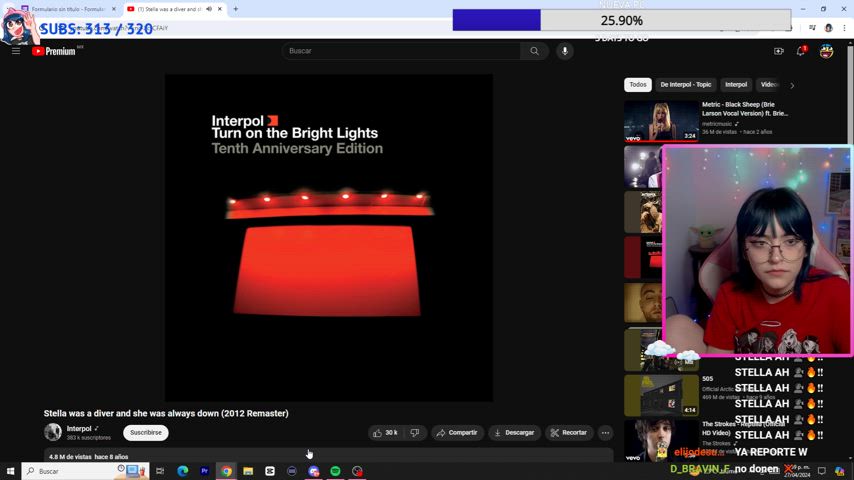Close the Stella was a diver tab
The height and width of the screenshot is (480, 854).
pos(220,9)
